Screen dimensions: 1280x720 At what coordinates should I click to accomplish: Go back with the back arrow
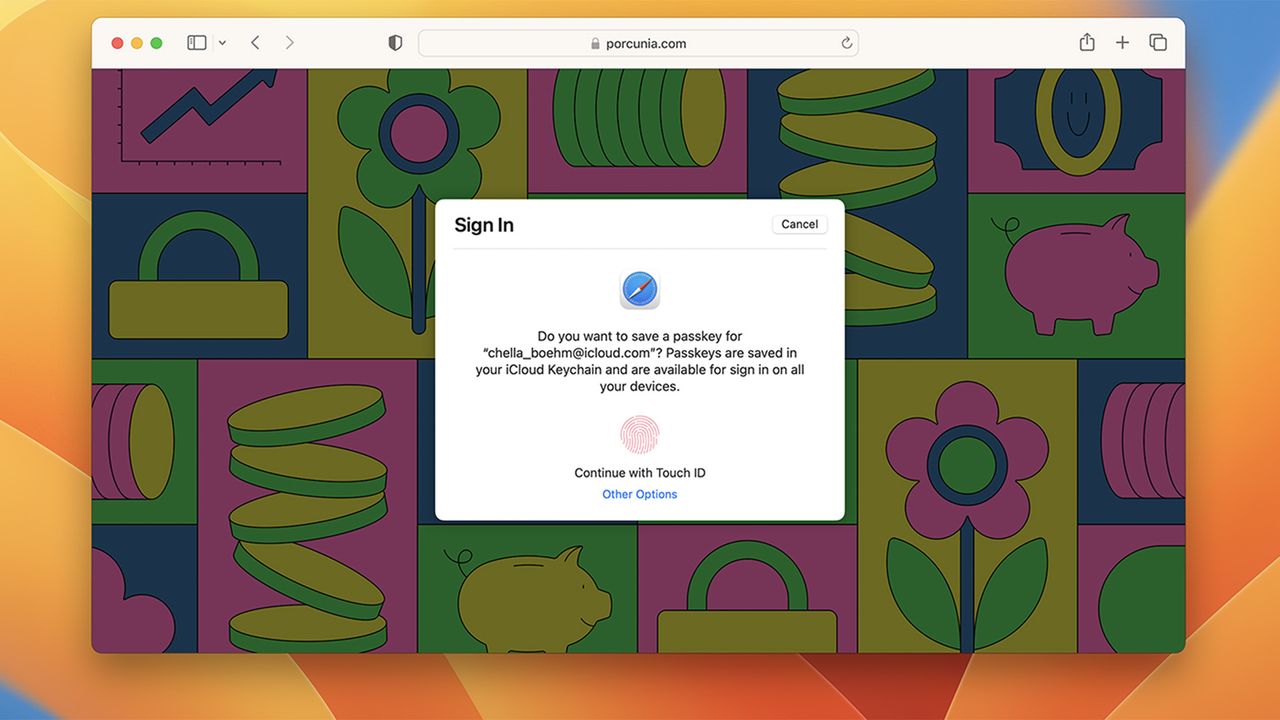[x=255, y=43]
